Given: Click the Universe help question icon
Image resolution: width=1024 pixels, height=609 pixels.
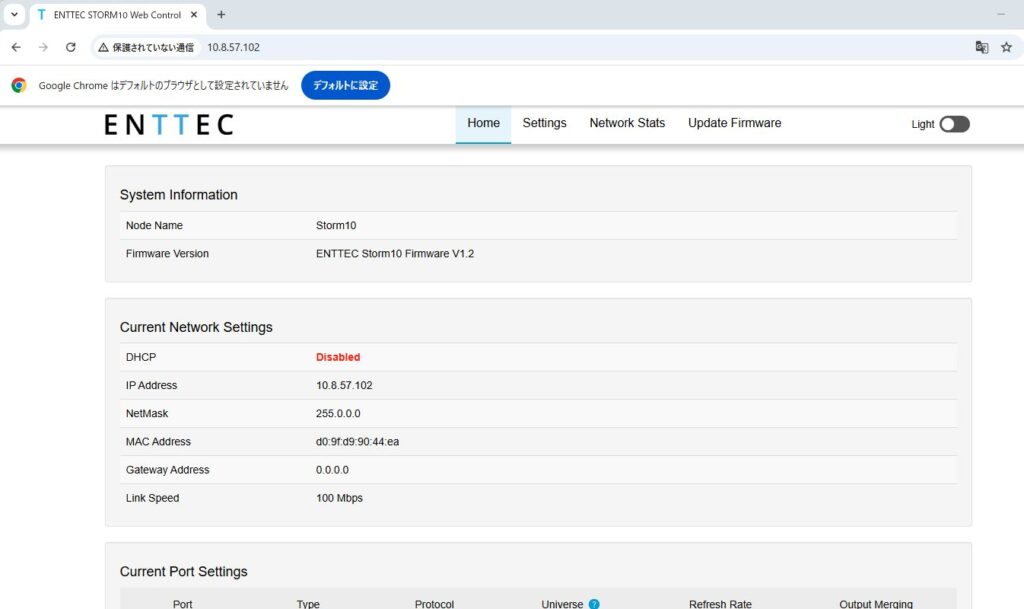Looking at the screenshot, I should 594,604.
